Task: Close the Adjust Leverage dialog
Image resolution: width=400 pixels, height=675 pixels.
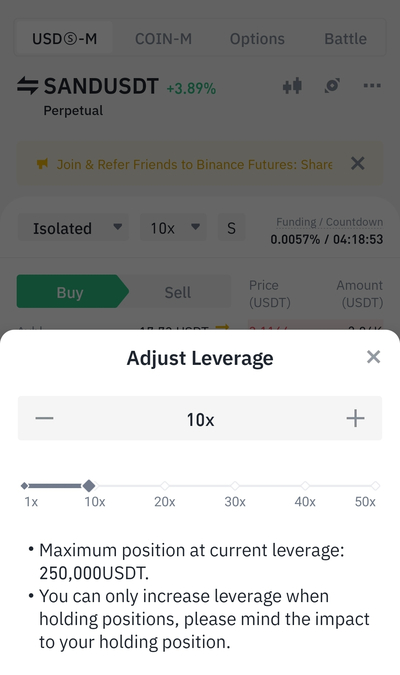Action: [x=373, y=357]
